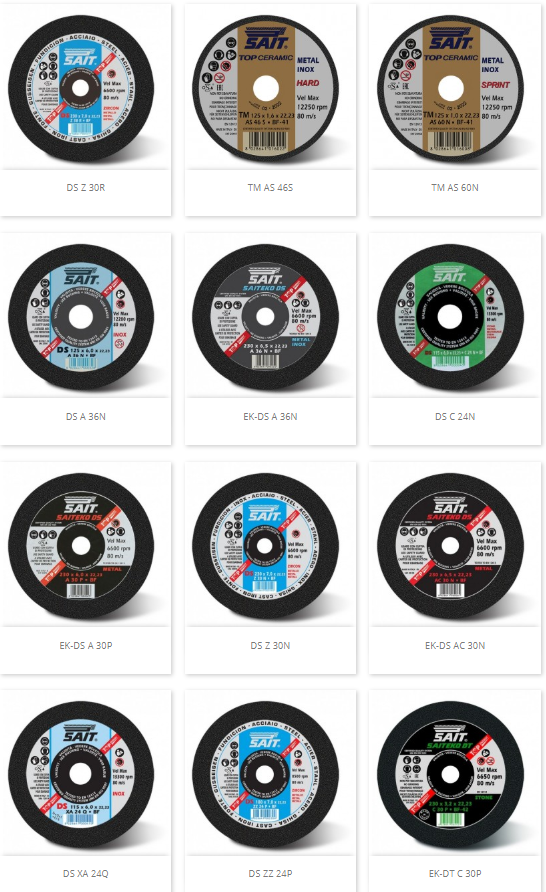Image resolution: width=546 pixels, height=892 pixels.
Task: Open the DS A 36N blue disc image
Action: point(81,317)
